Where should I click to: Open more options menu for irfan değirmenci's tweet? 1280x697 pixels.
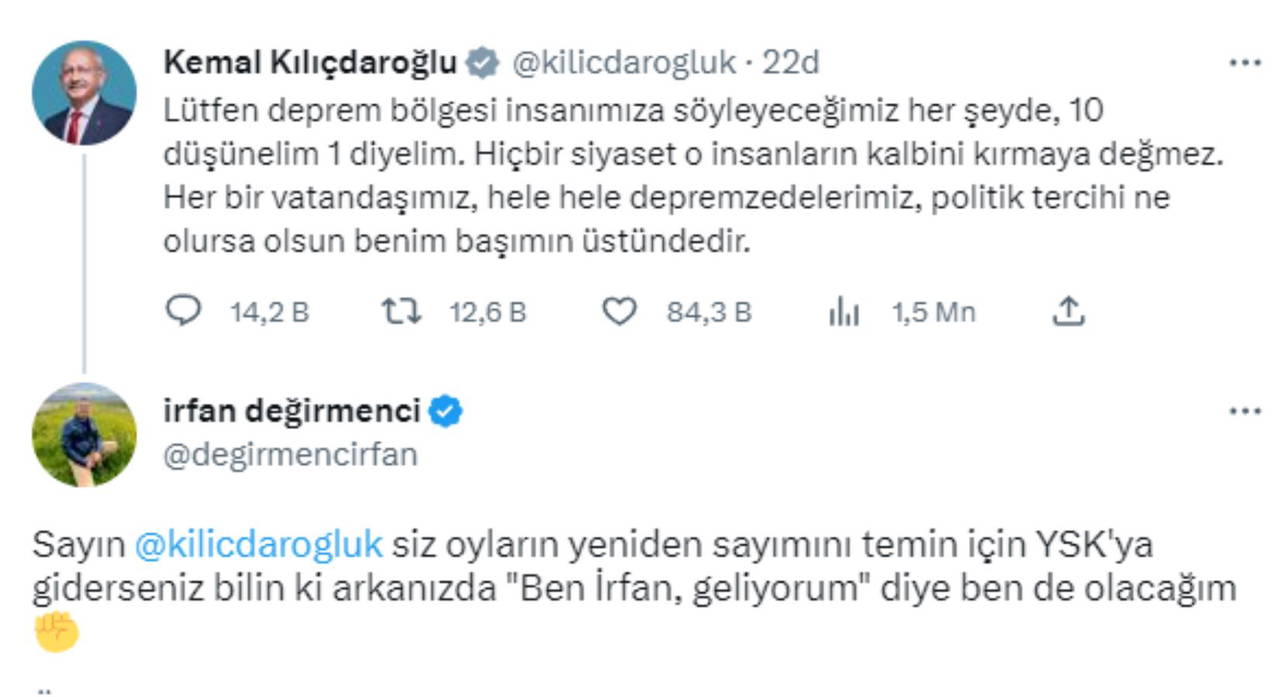(1244, 411)
